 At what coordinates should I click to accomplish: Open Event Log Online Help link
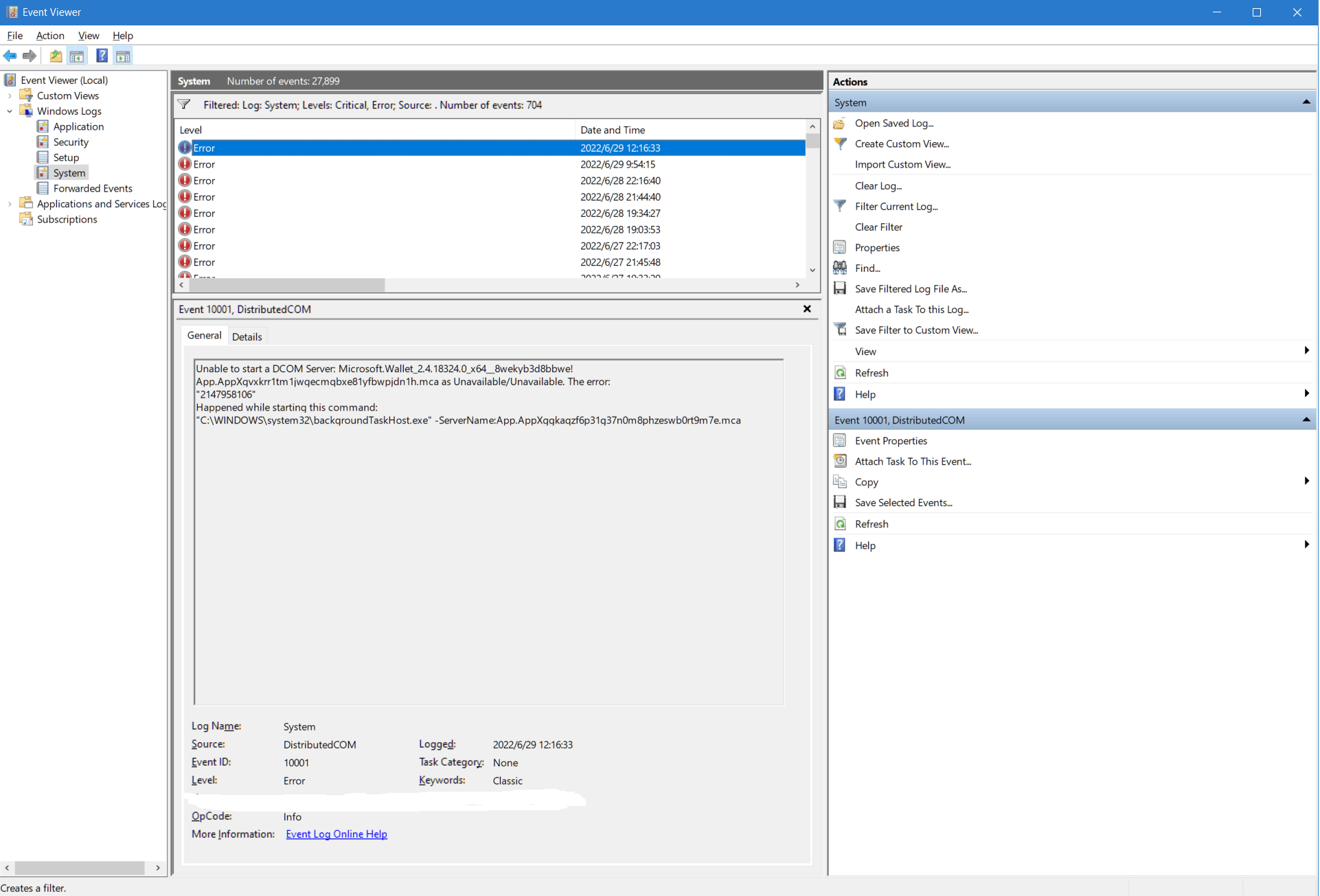(x=337, y=834)
